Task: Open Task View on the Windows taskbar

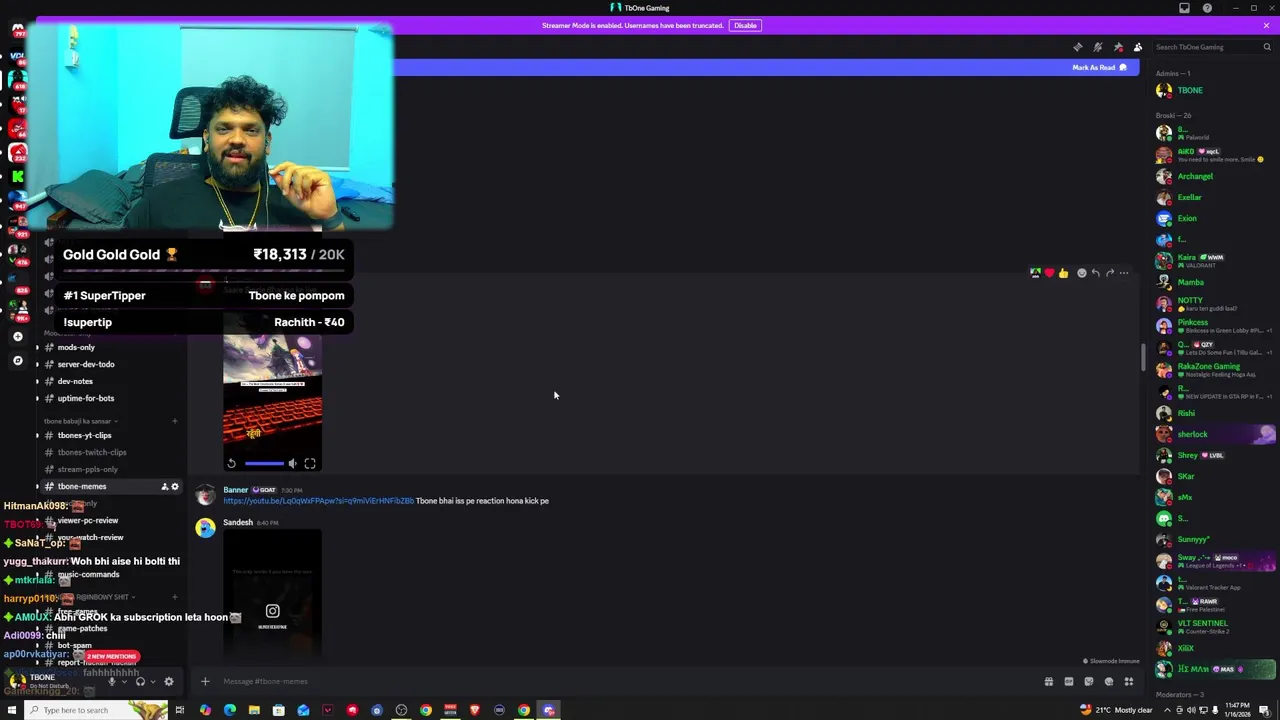Action: tap(180, 710)
